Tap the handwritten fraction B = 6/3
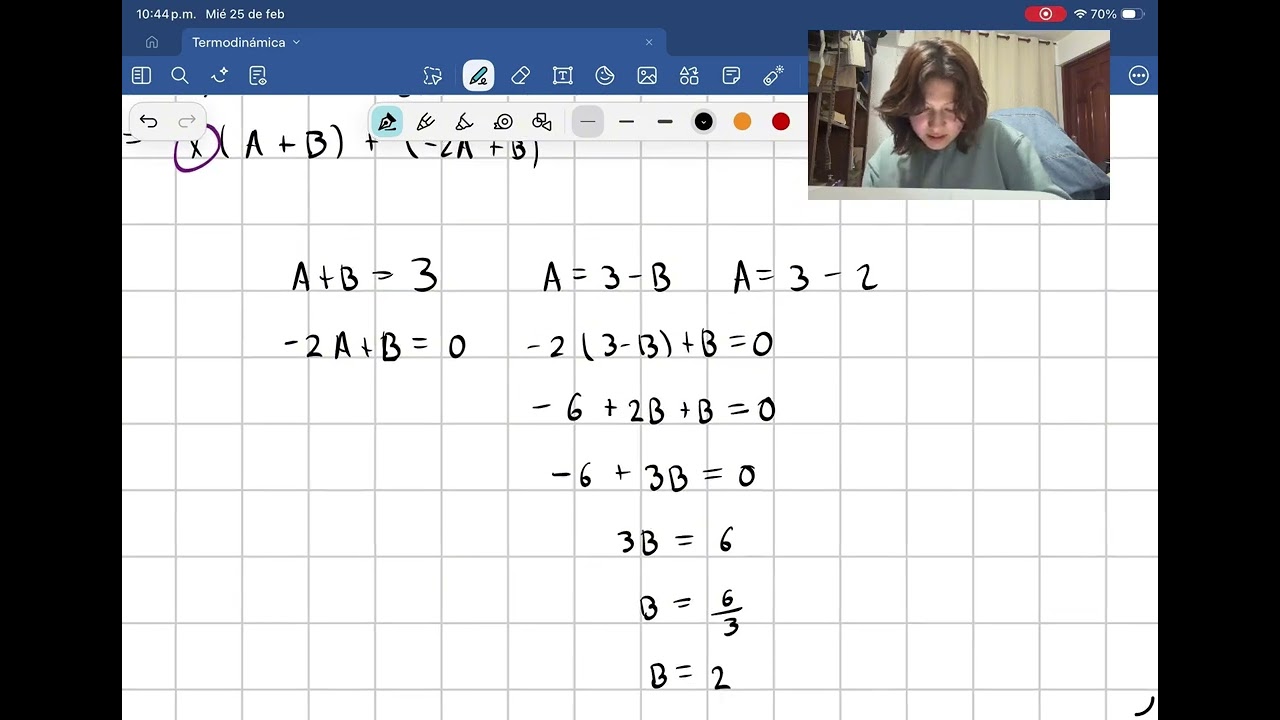Viewport: 1280px width, 720px height. coord(691,611)
